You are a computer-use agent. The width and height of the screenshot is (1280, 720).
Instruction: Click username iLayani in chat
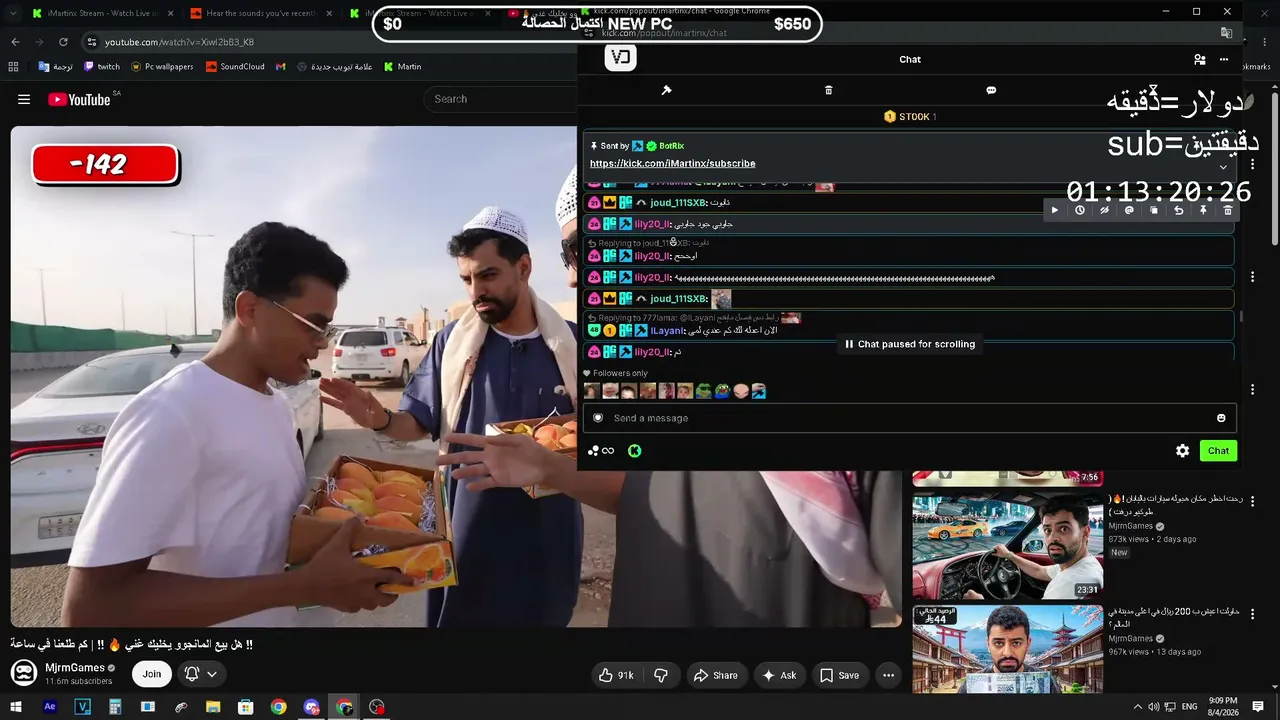[667, 331]
